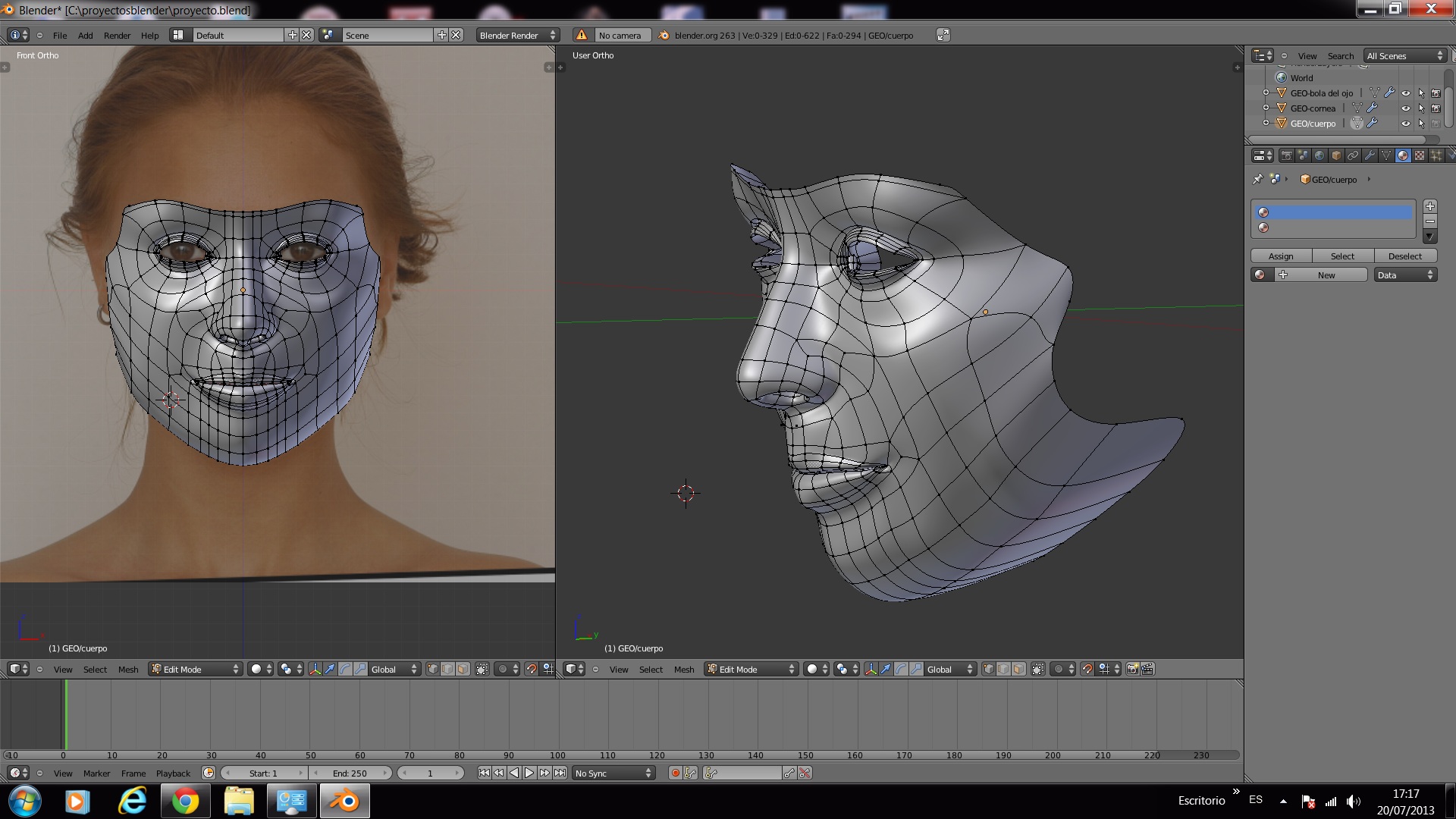Open the Mesh menu in left viewport
Screen dimensions: 1456x819
click(128, 670)
